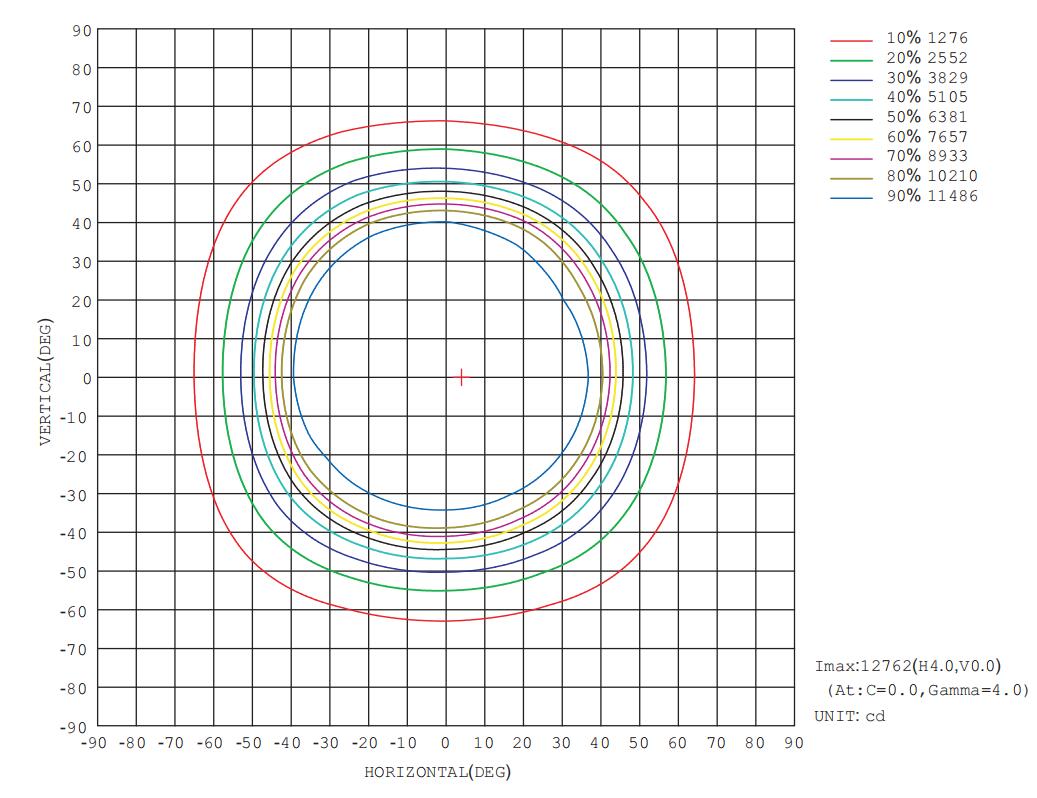Image resolution: width=1037 pixels, height=798 pixels.
Task: Click horizontal axis label -60
Action: 210,743
